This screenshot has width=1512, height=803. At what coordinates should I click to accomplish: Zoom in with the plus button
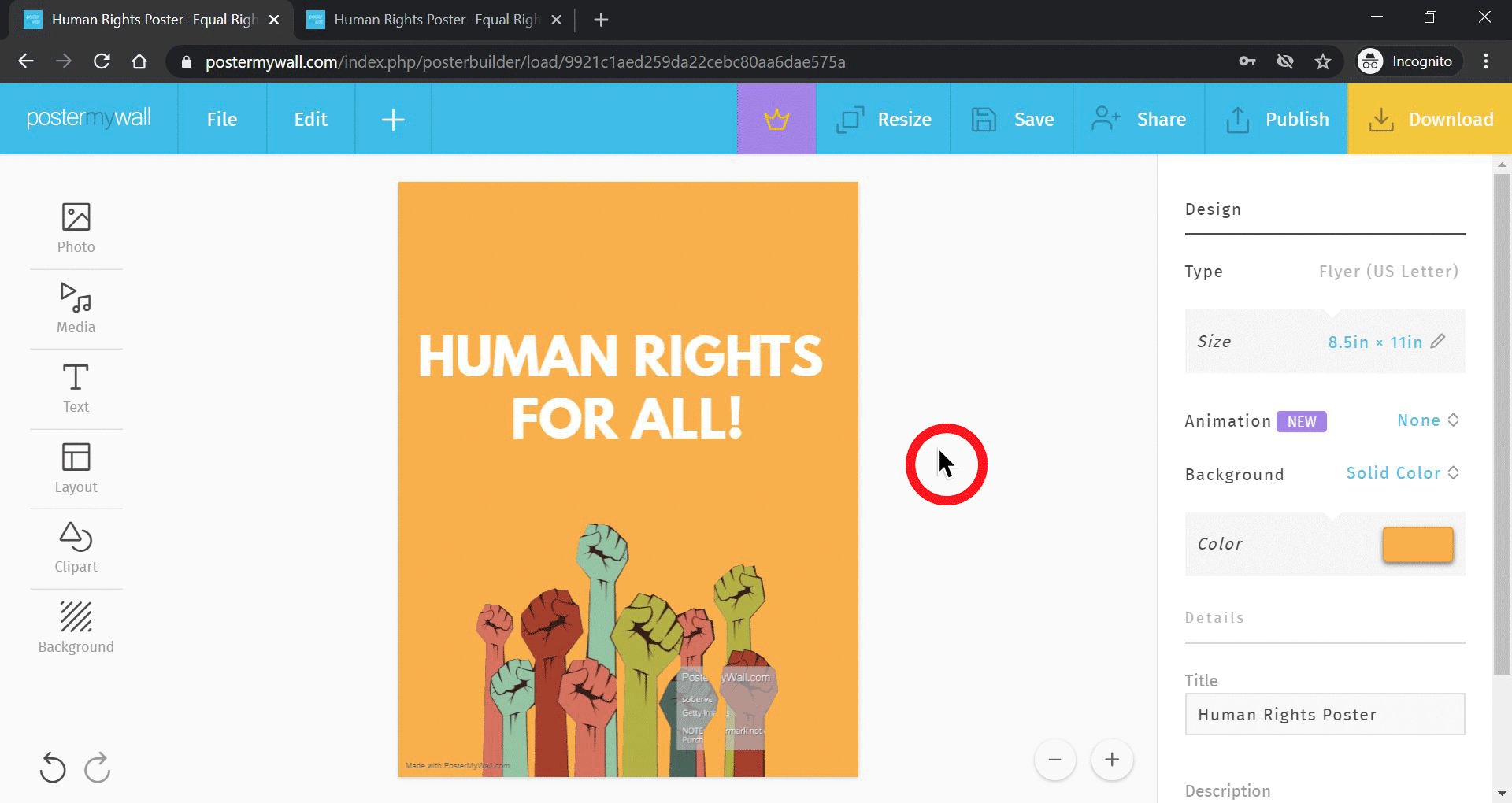(1112, 760)
